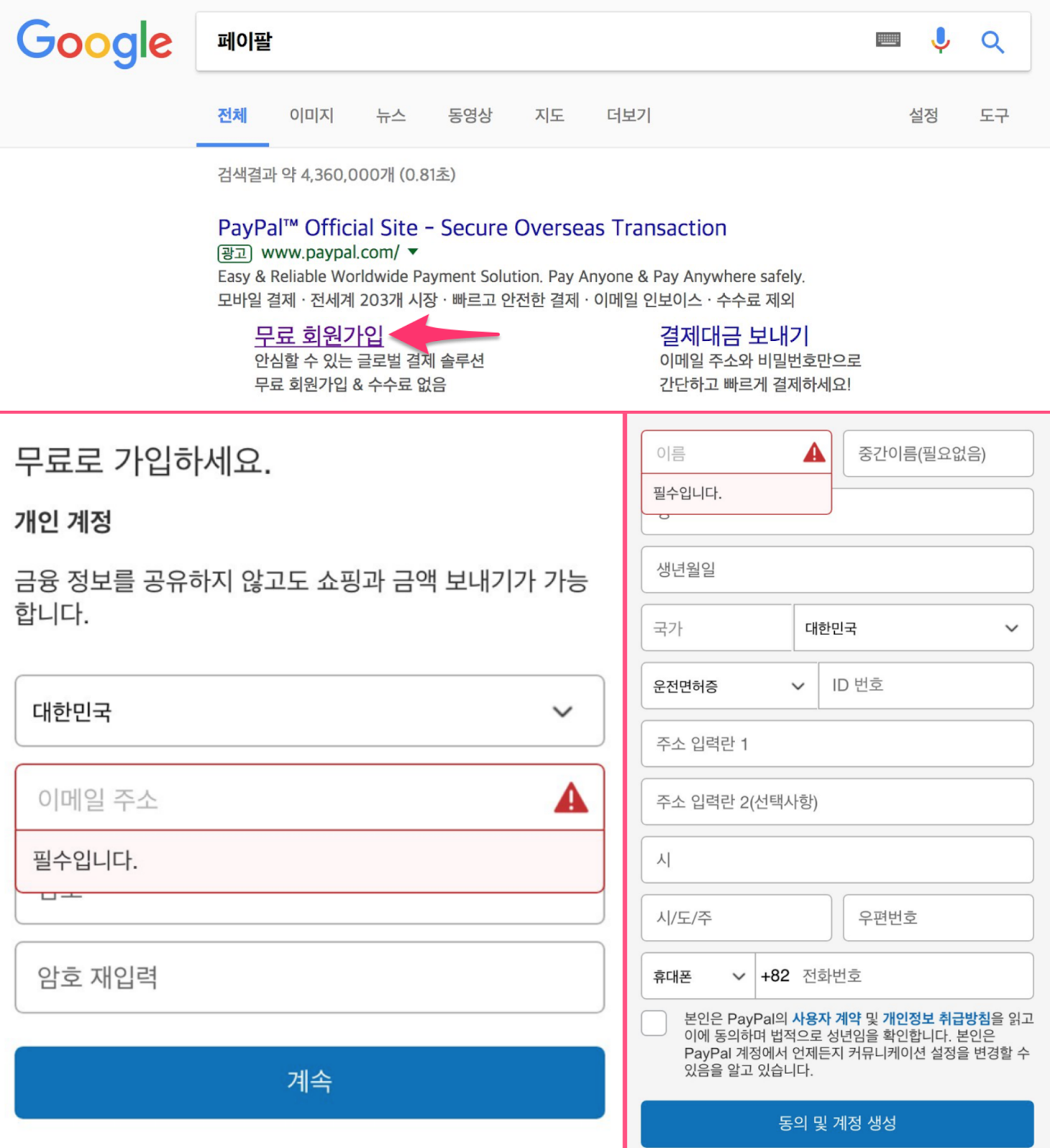The image size is (1050, 1148).
Task: Open the 대한민국 country dropdown on signup form
Action: point(310,711)
